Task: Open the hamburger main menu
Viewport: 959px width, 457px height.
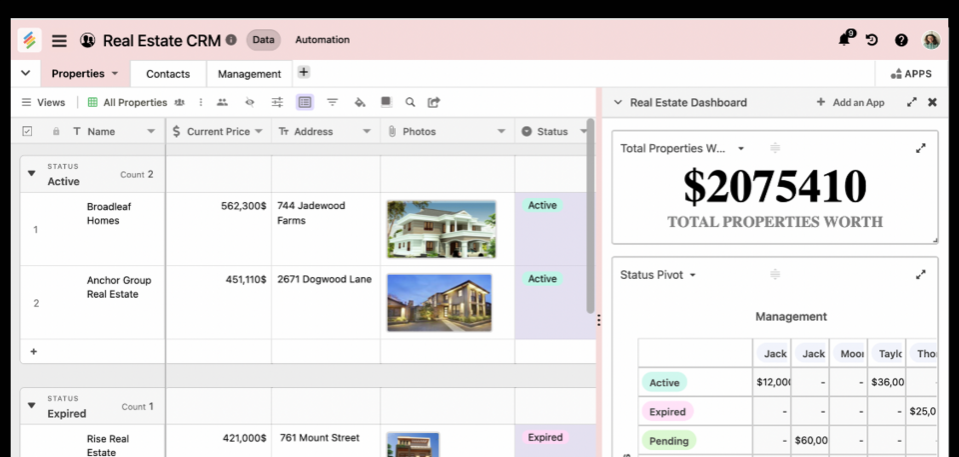Action: [59, 41]
